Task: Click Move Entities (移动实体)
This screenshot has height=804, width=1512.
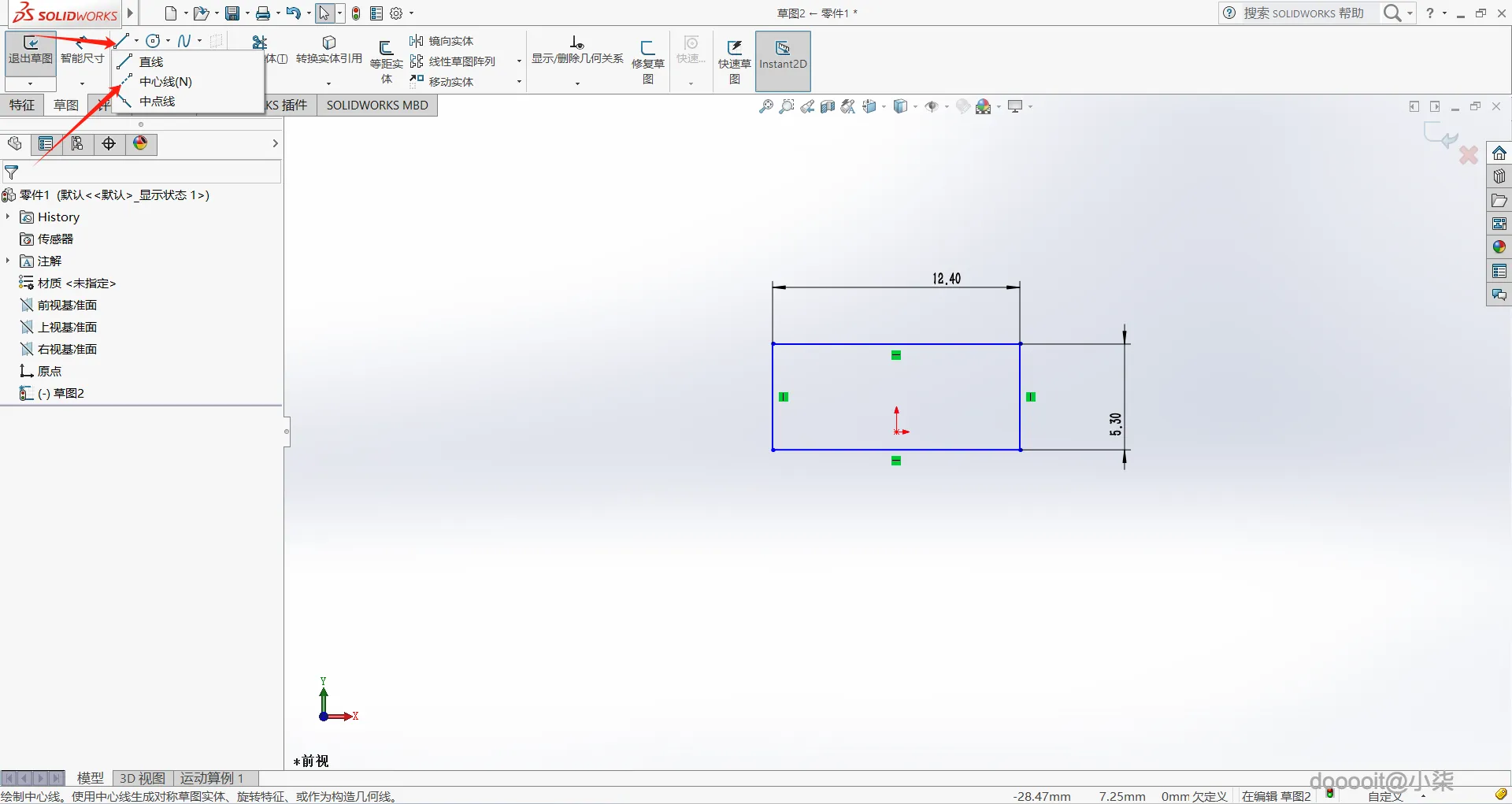Action: [442, 81]
